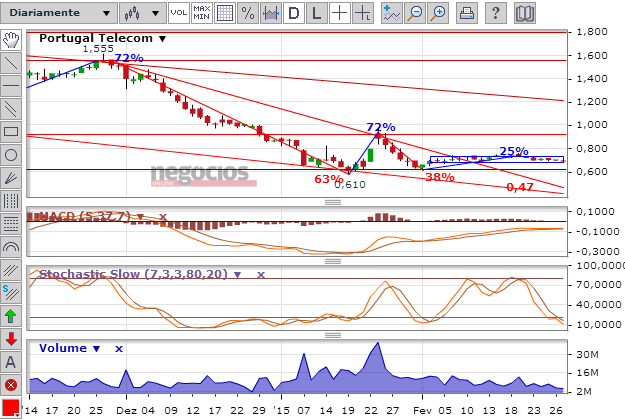Select the S speed lines tool

(x=11, y=293)
